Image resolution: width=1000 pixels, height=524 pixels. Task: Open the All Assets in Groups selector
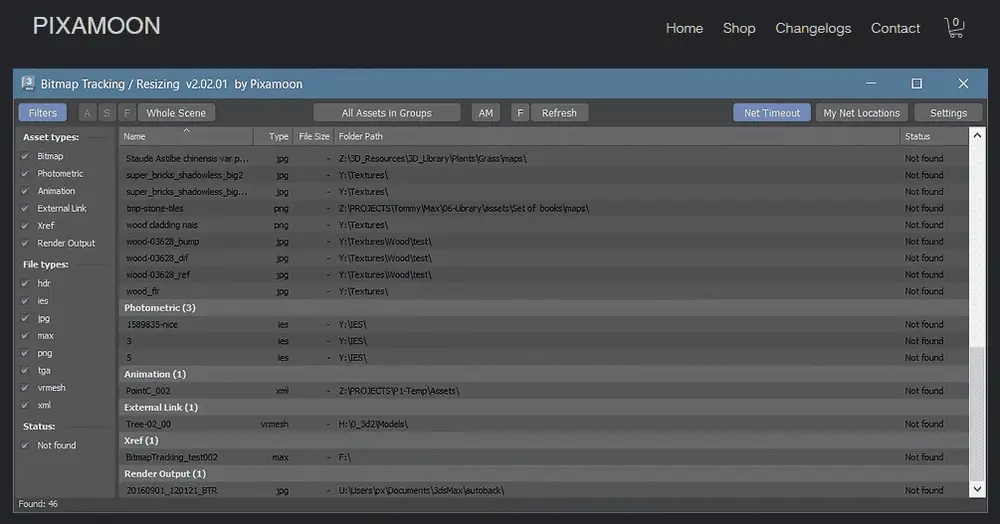pos(386,113)
